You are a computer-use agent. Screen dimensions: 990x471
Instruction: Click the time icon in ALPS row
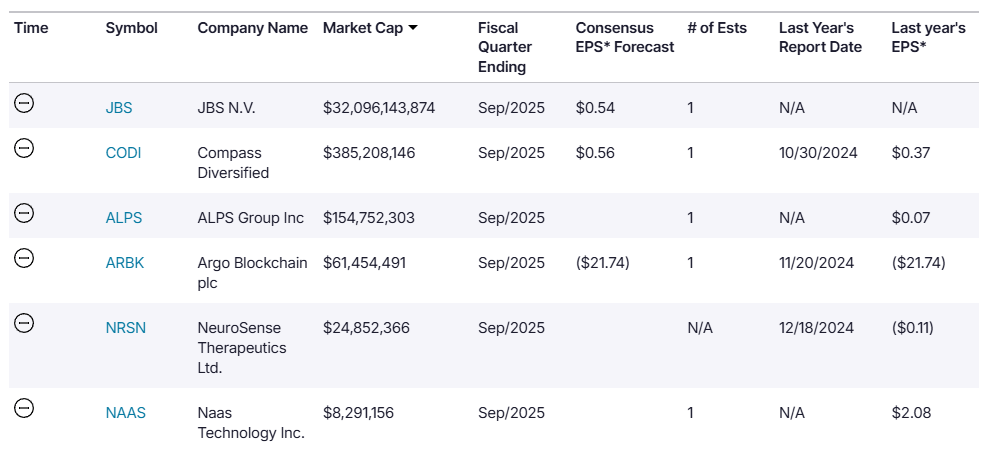point(25,213)
